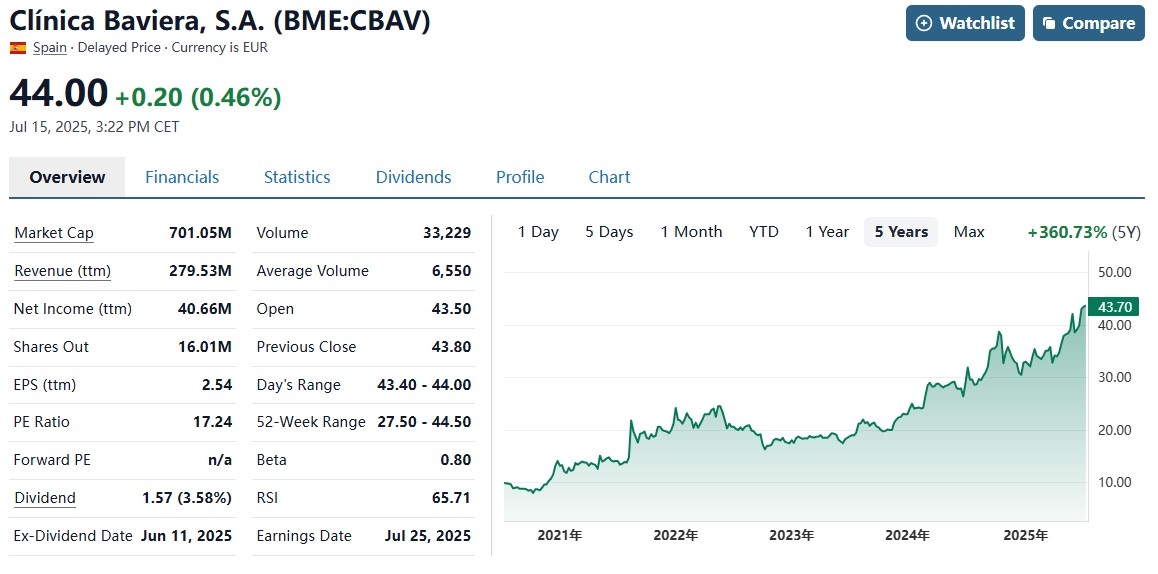This screenshot has height=574, width=1158.
Task: Click the 2023年 label on chart axis
Action: (x=792, y=536)
